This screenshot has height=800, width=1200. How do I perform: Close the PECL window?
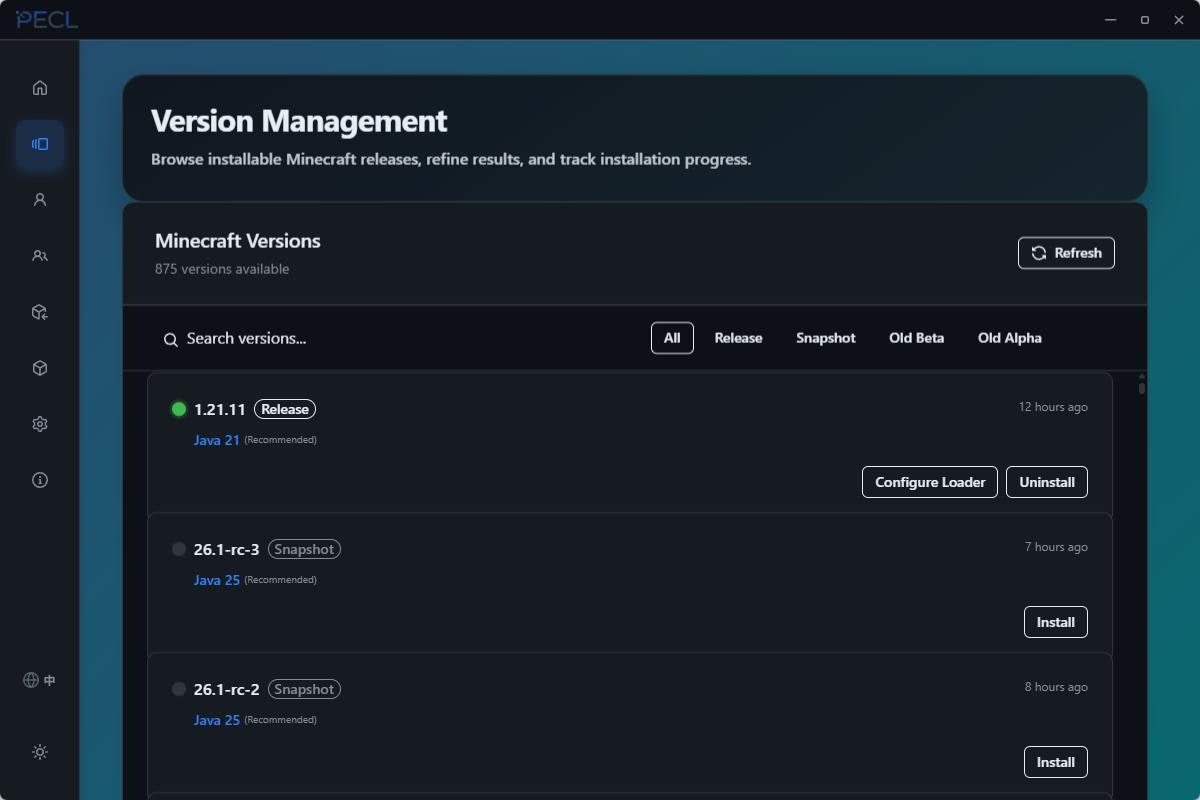[x=1179, y=20]
